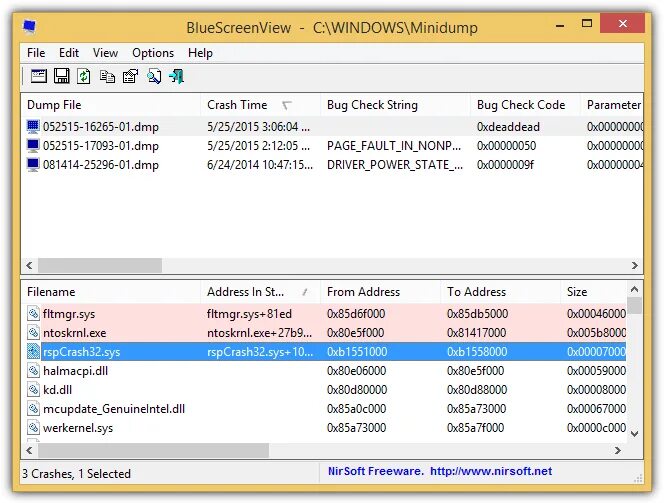The width and height of the screenshot is (664, 503).
Task: Click the file icon next to ntoskrnl.exe
Action: (x=33, y=333)
